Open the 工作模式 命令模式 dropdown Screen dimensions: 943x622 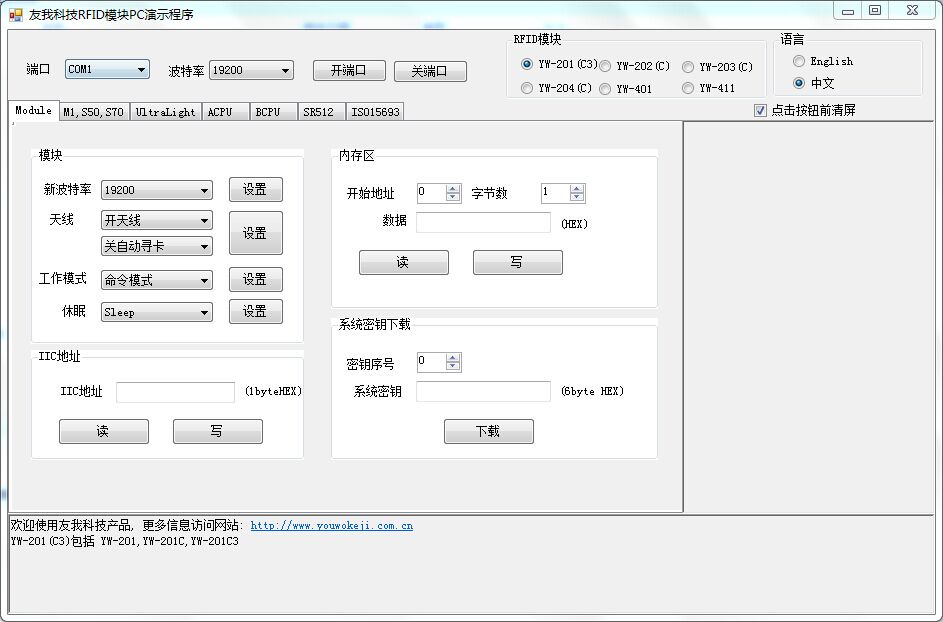pos(157,281)
